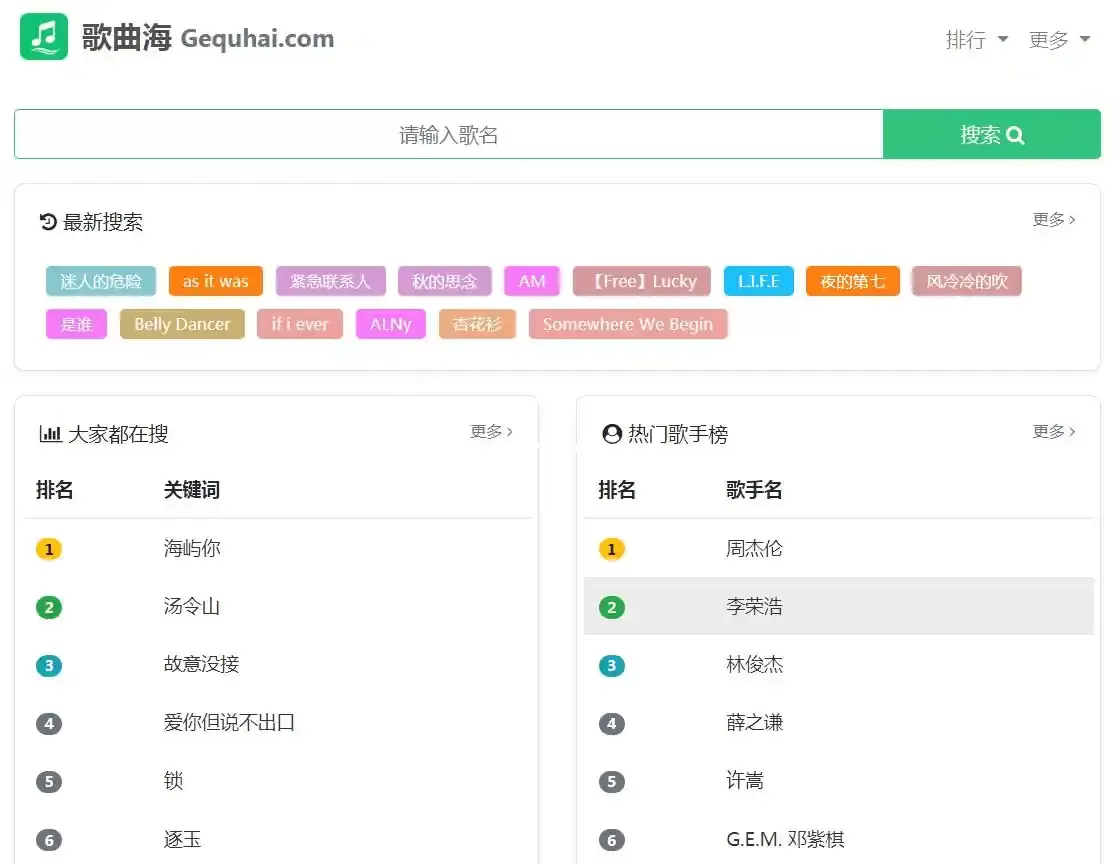Click the number 1 badge beside 海屿你

coord(48,549)
